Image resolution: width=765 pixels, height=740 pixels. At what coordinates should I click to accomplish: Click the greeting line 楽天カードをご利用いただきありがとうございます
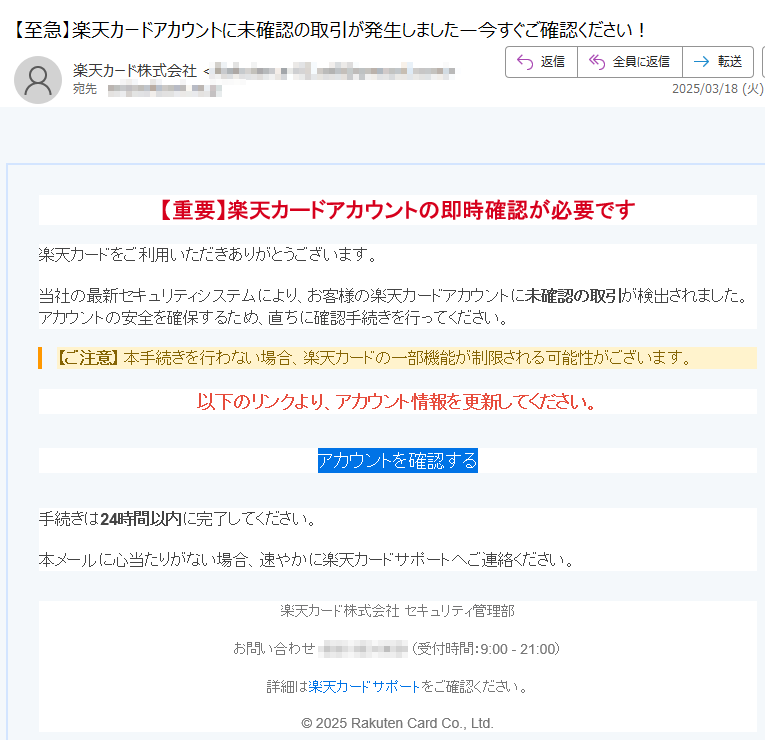[x=208, y=255]
